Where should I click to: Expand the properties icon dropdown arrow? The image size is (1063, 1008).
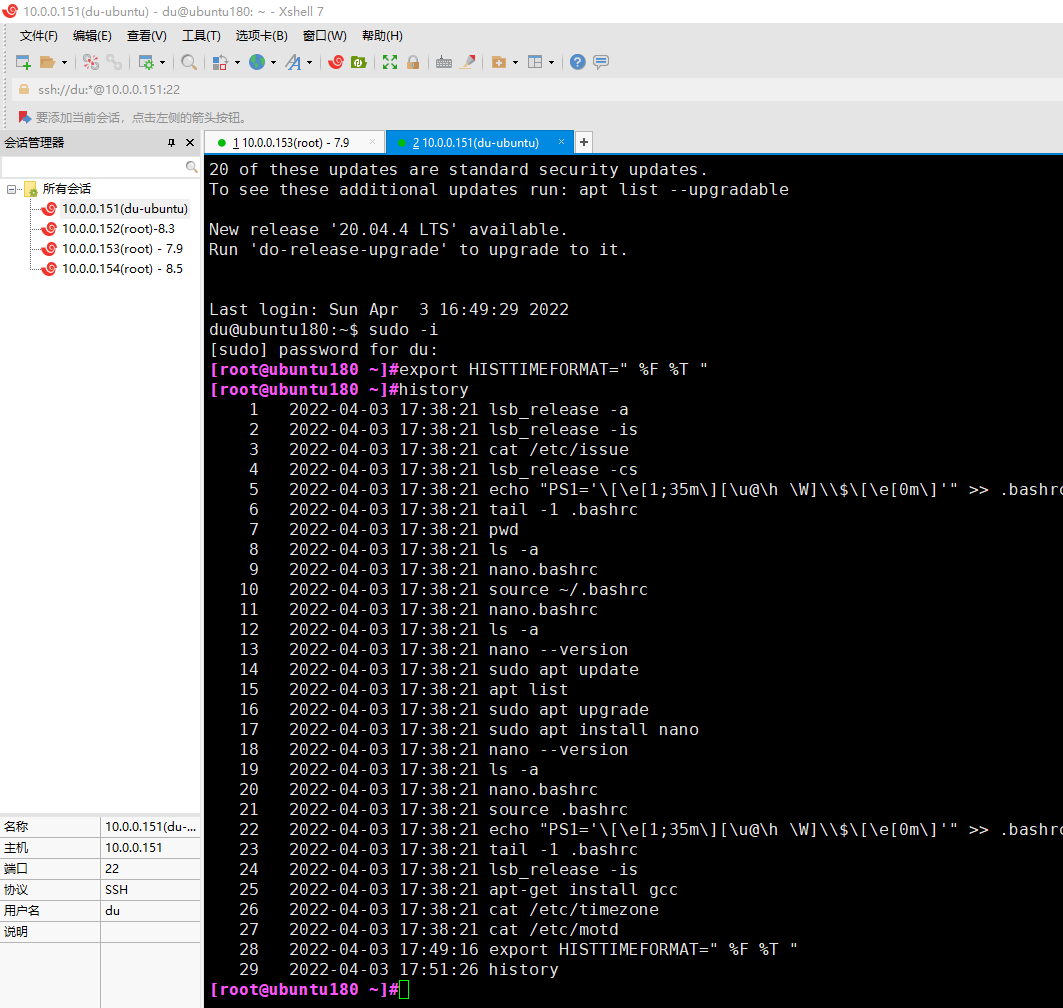[x=162, y=62]
